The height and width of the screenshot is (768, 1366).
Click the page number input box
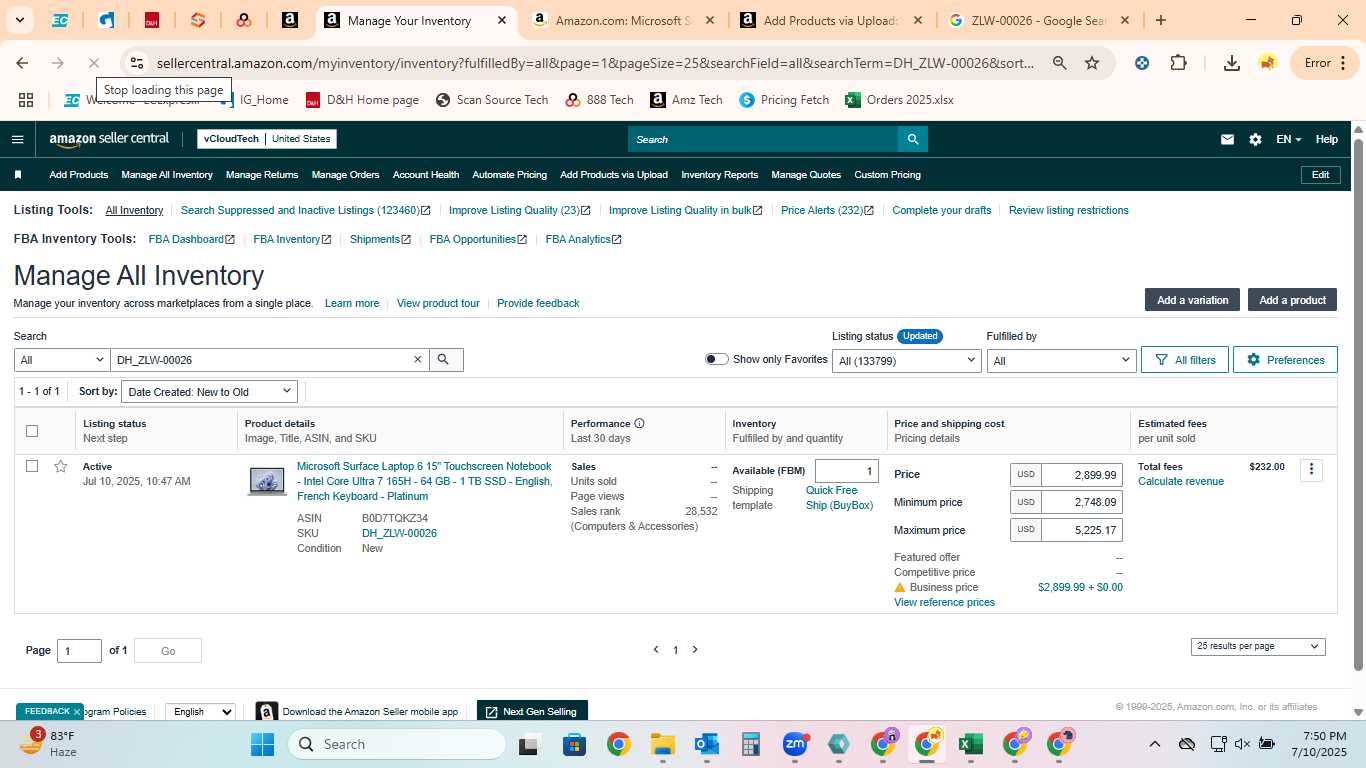[79, 651]
